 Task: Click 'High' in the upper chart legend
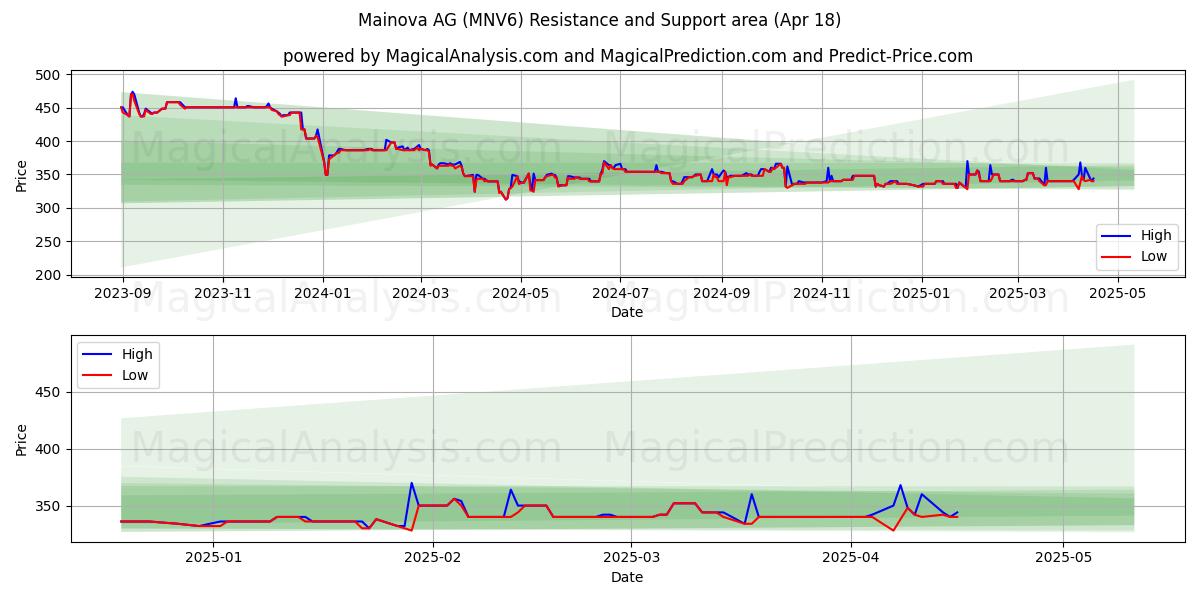point(1156,236)
